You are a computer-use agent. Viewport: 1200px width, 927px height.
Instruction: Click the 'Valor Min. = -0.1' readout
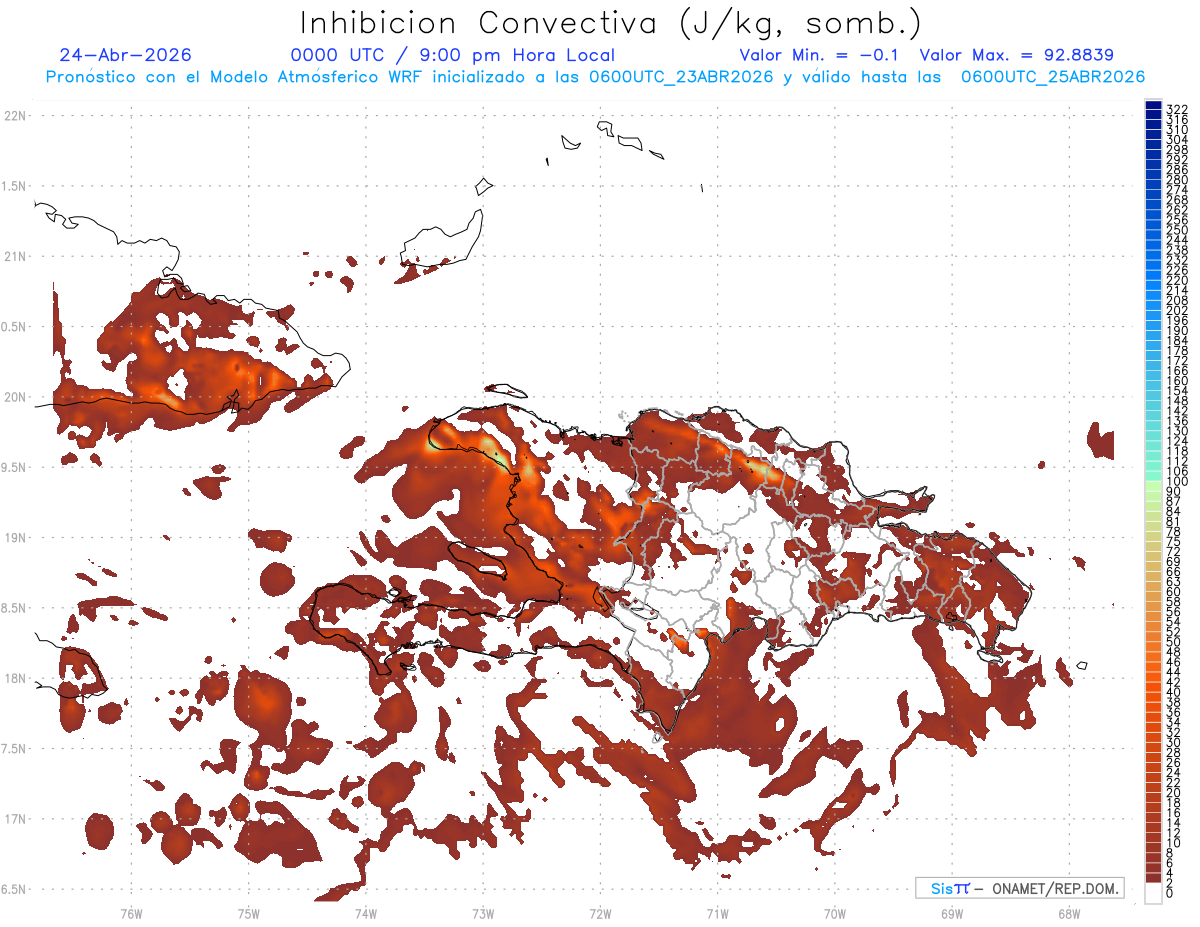(819, 56)
